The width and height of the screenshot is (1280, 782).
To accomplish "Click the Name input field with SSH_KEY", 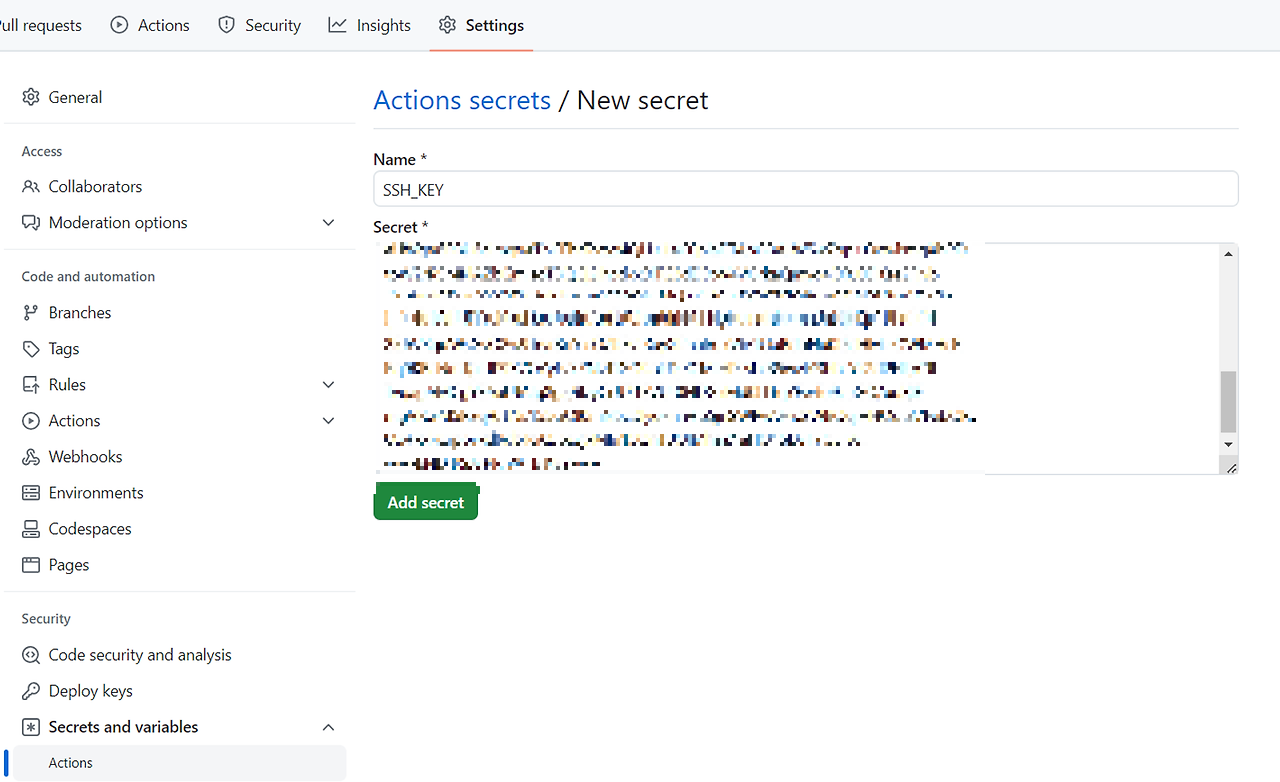I will tap(806, 189).
